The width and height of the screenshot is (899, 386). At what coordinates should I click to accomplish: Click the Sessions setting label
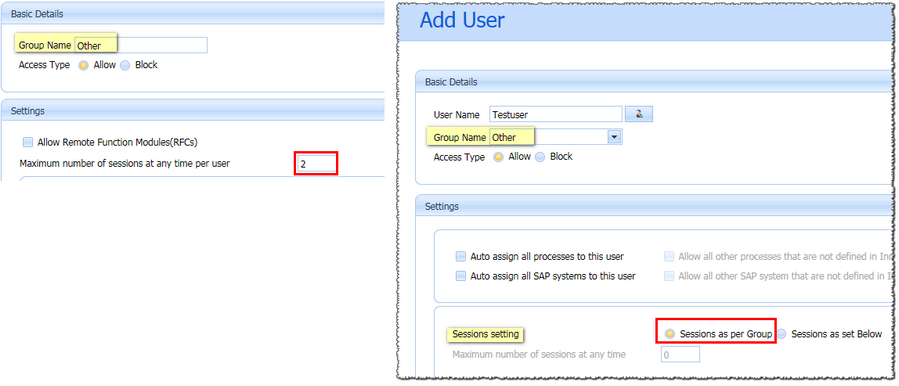point(486,334)
